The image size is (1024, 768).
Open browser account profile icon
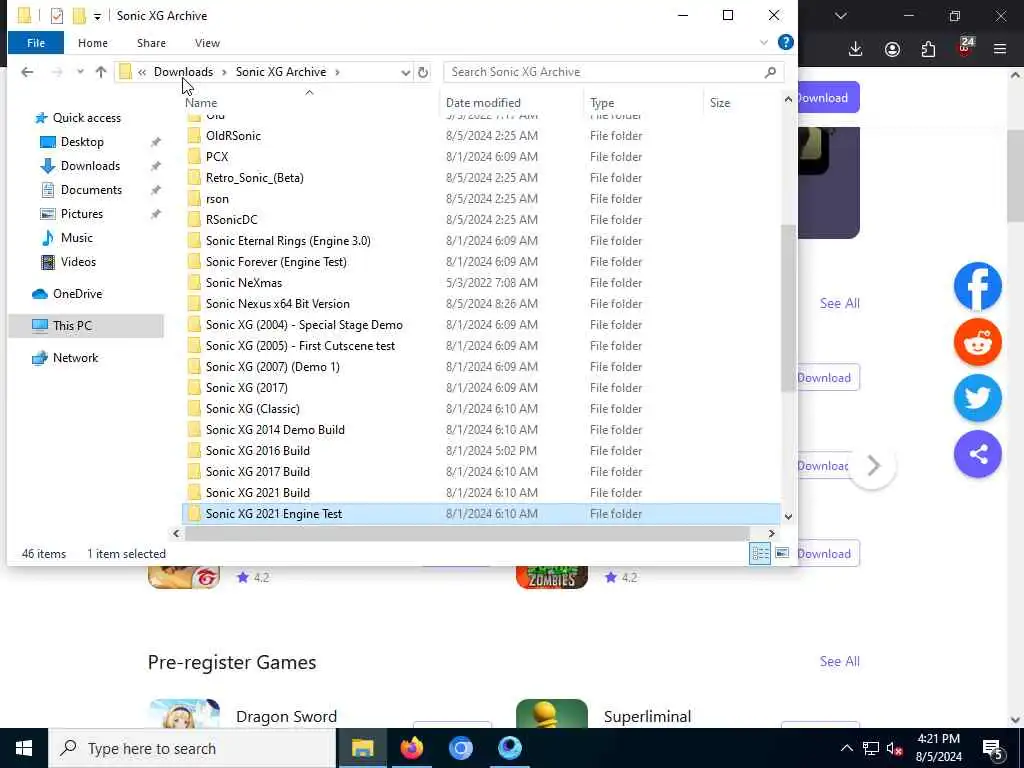[892, 49]
